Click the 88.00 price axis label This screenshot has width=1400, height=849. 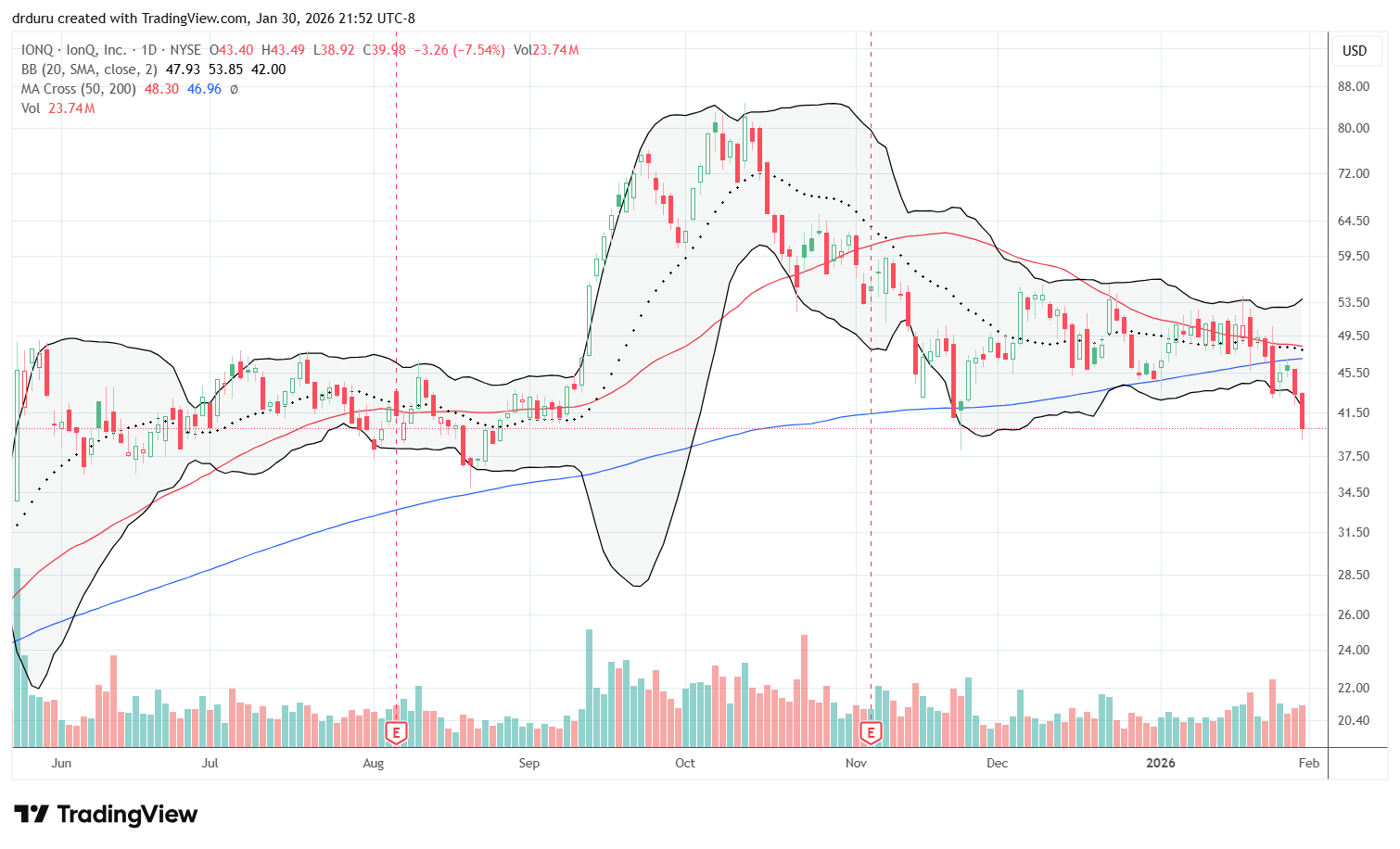point(1354,87)
